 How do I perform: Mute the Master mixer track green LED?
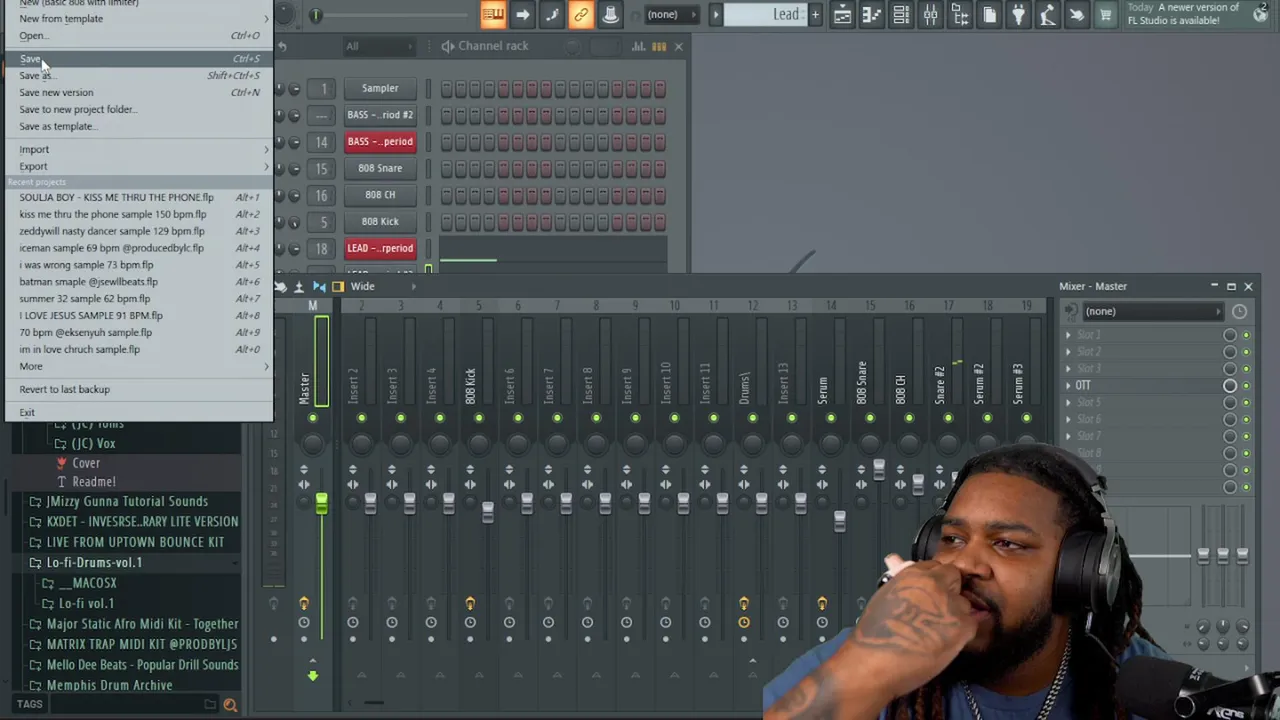tap(313, 418)
